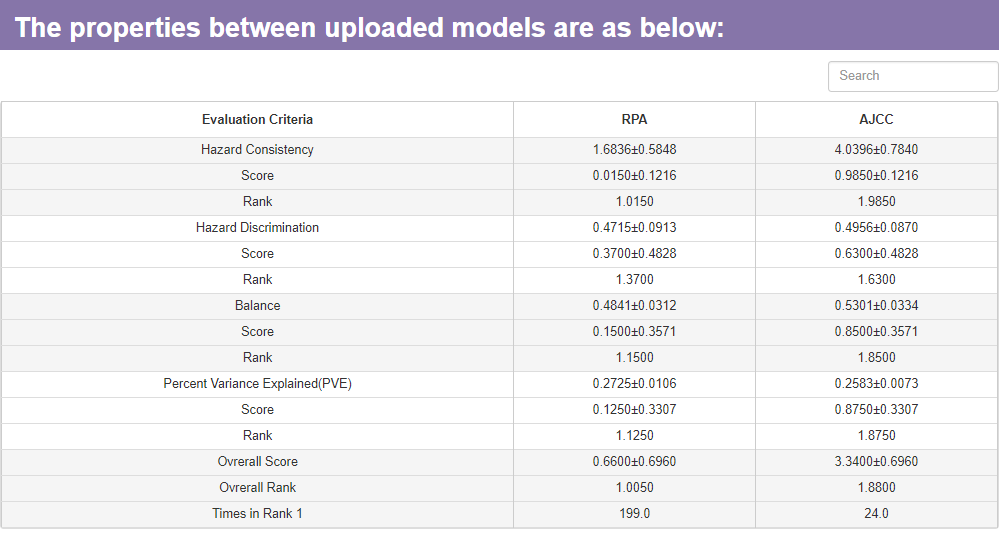Click RPA PVE value 0.2725±0.0106
Screen dimensions: 1003x534
click(x=634, y=384)
